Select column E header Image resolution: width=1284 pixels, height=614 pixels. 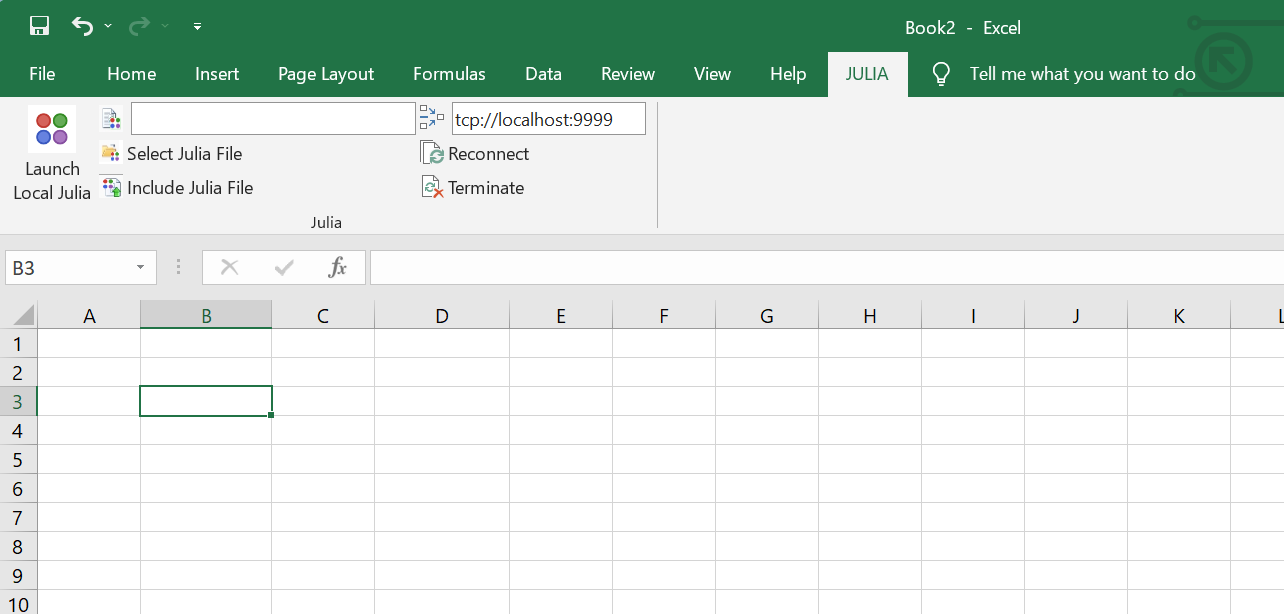561,316
